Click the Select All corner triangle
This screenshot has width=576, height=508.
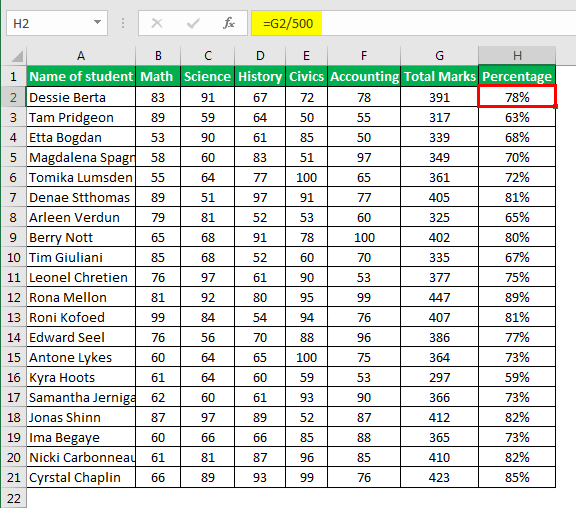(x=17, y=56)
